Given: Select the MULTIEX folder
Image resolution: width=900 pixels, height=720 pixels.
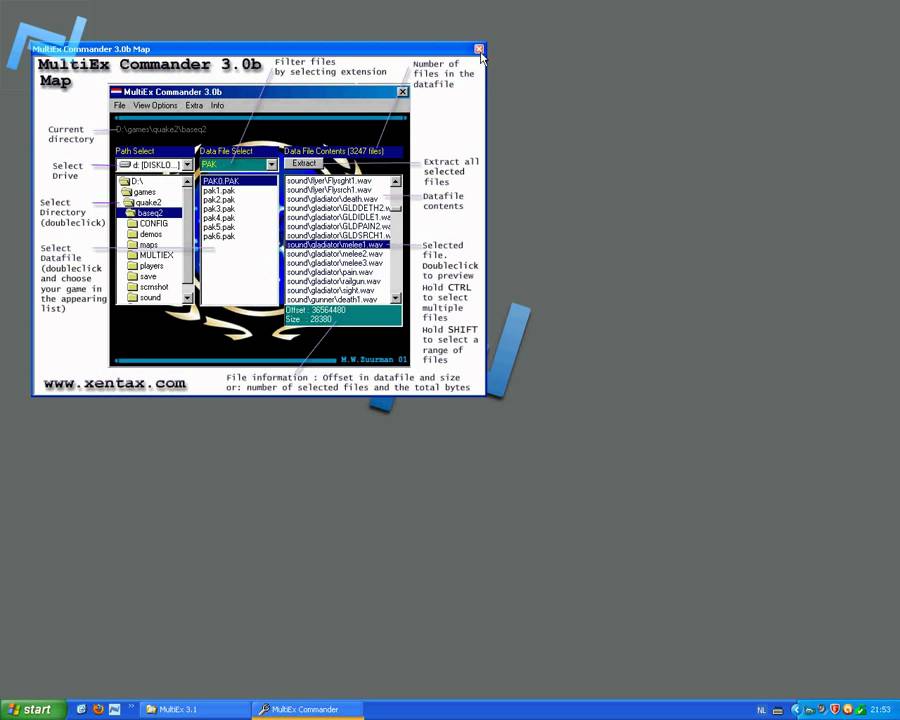Looking at the screenshot, I should click(150, 256).
